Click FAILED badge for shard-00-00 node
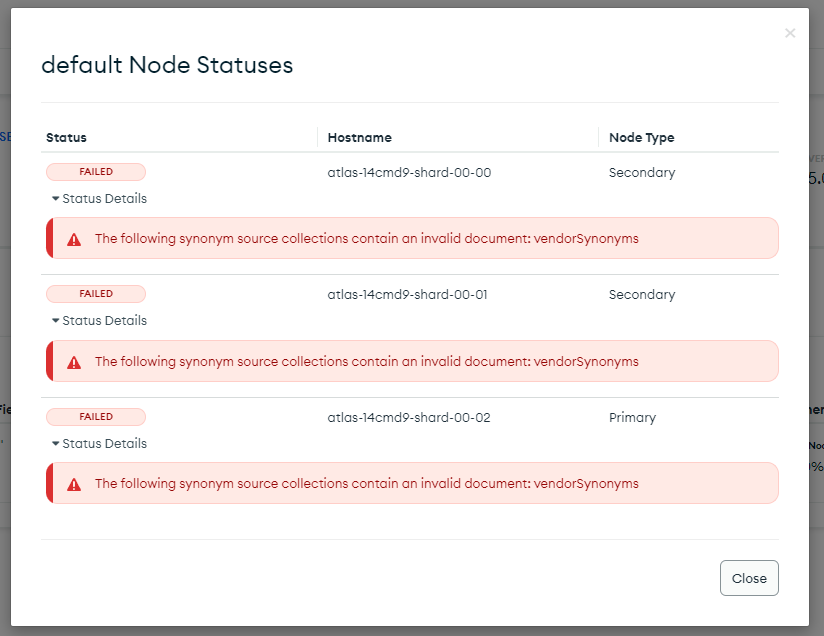Viewport: 824px width, 636px height. pyautogui.click(x=96, y=172)
